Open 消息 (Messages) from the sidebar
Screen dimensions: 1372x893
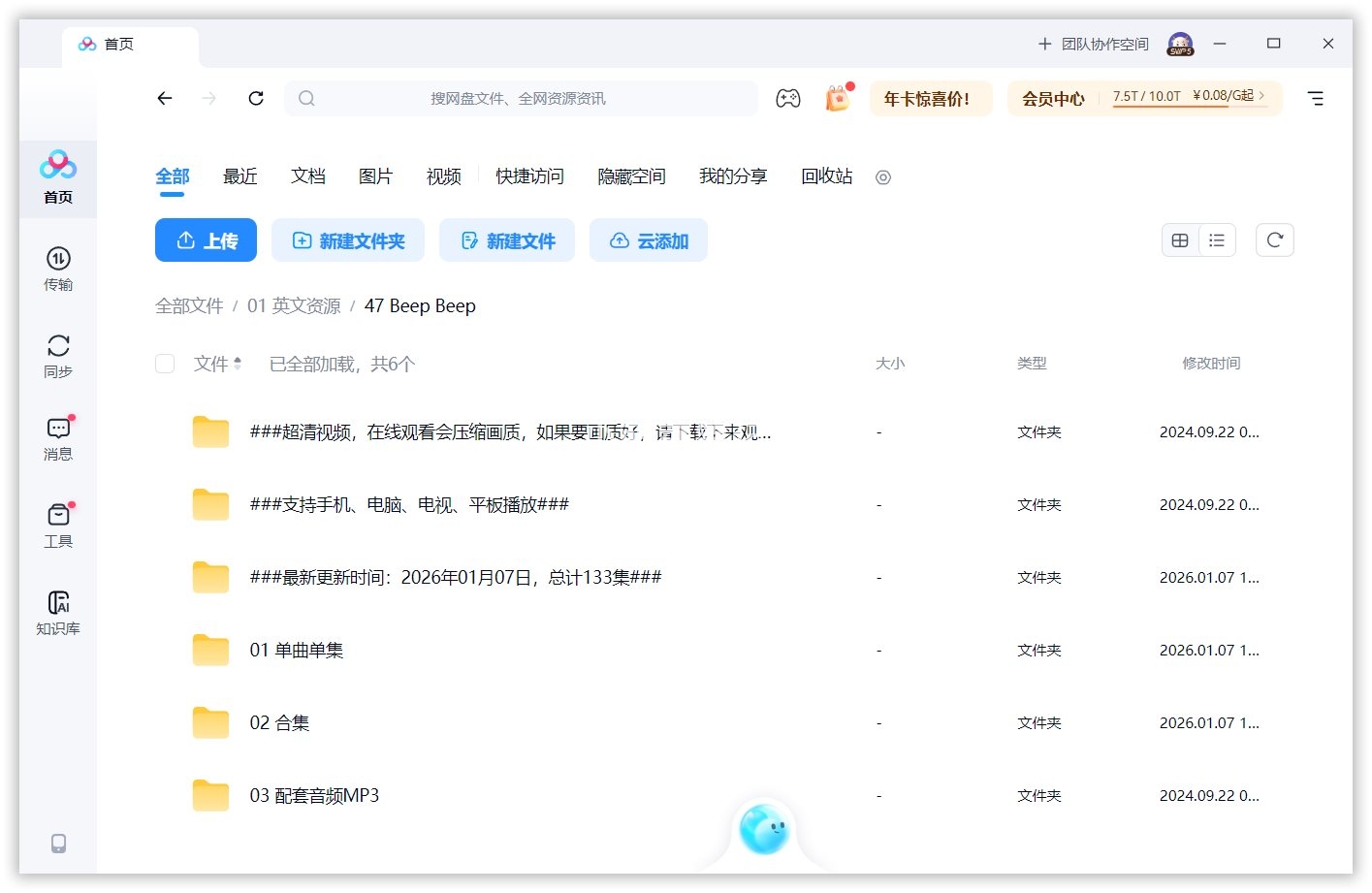pyautogui.click(x=58, y=438)
